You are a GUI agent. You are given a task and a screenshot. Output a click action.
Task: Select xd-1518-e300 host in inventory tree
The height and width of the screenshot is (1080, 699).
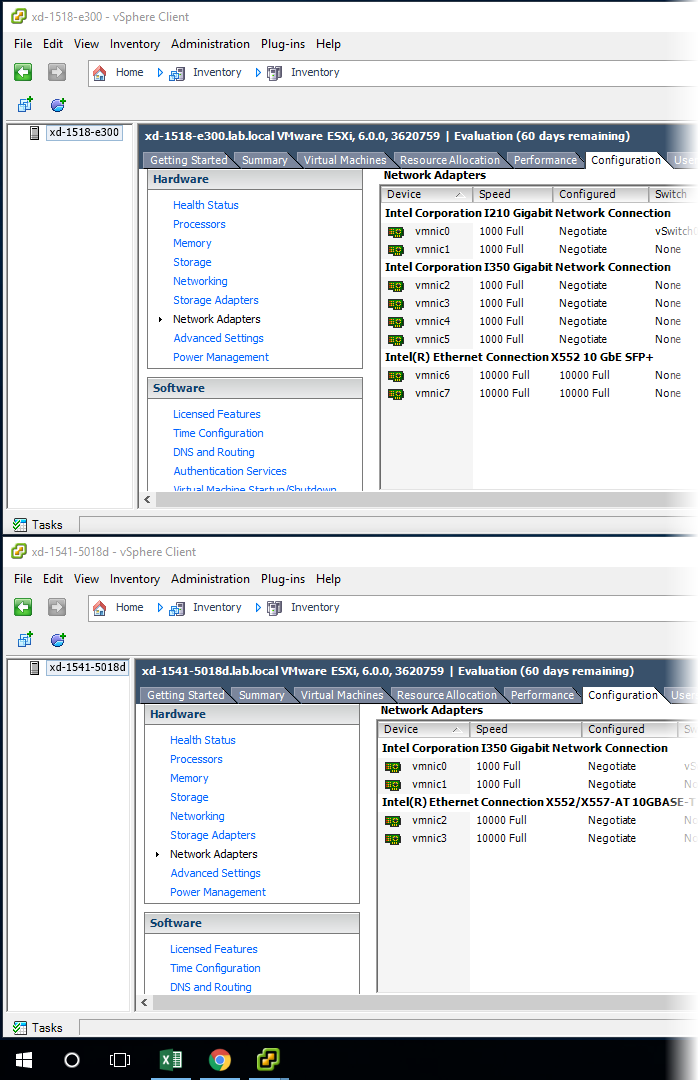[84, 132]
